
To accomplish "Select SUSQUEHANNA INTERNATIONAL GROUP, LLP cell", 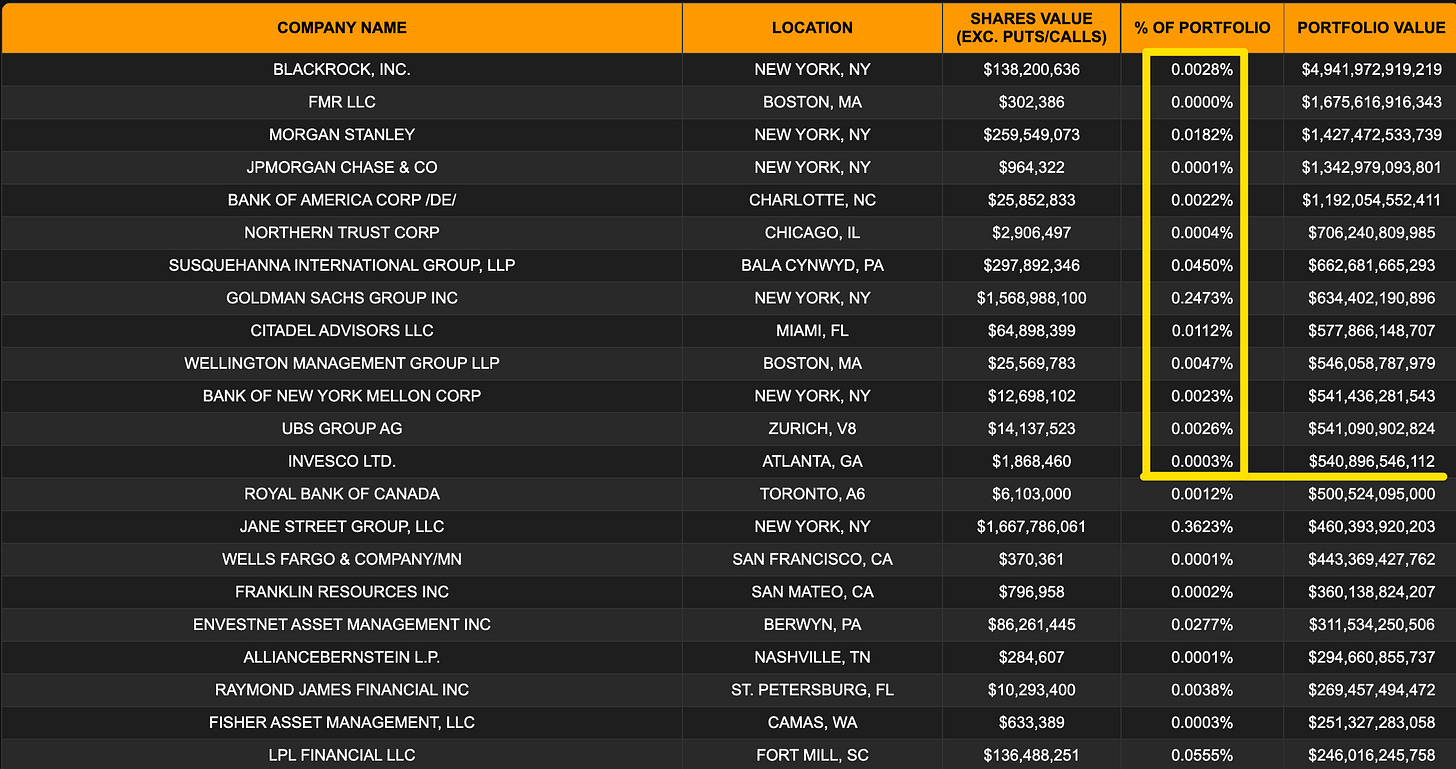I will [342, 265].
